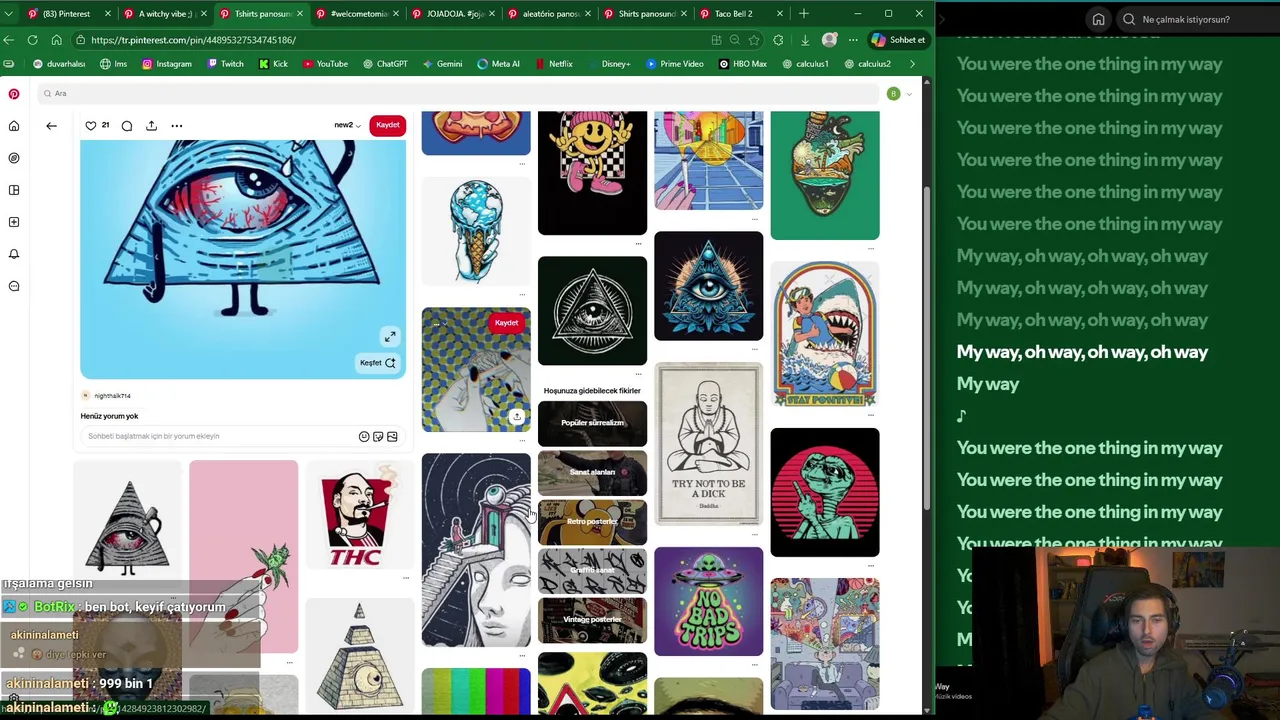Like the pin with the heart icon
This screenshot has width=1280, height=720.
(x=91, y=126)
